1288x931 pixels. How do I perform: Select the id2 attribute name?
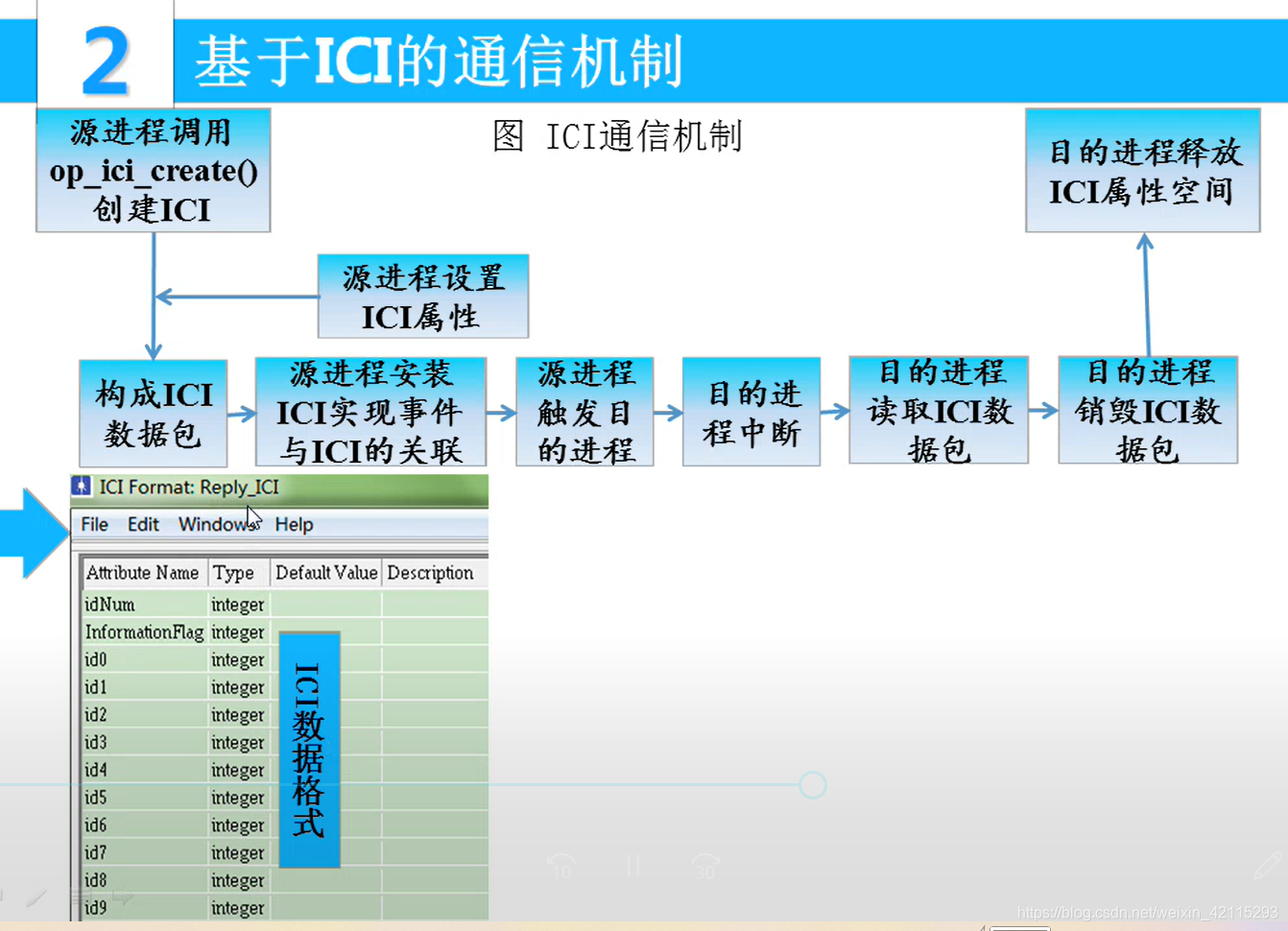pos(96,715)
